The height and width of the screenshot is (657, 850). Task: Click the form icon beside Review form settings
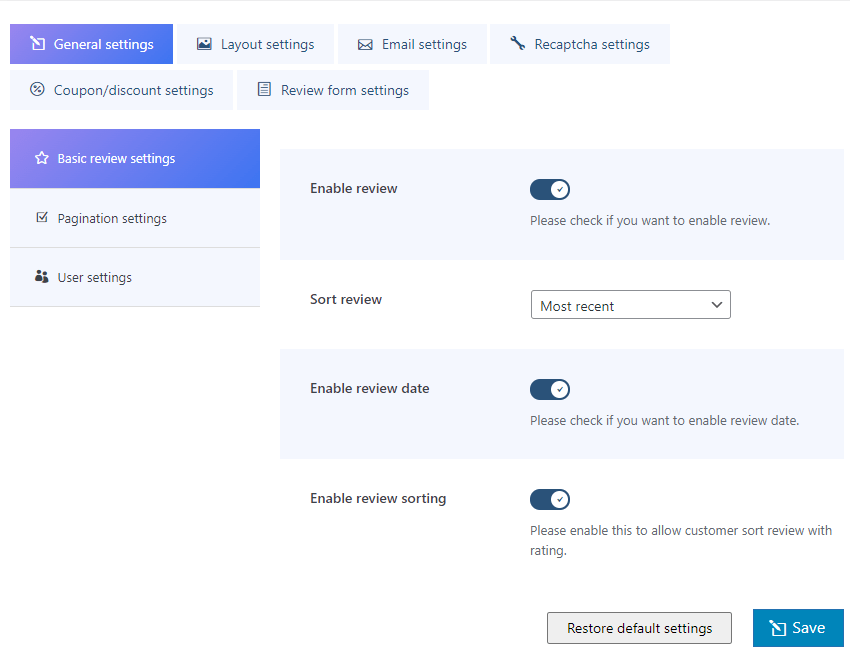(264, 89)
